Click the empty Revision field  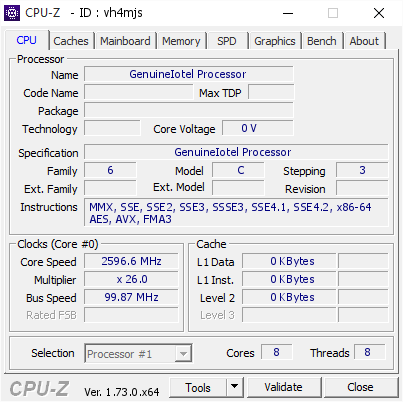(362, 188)
